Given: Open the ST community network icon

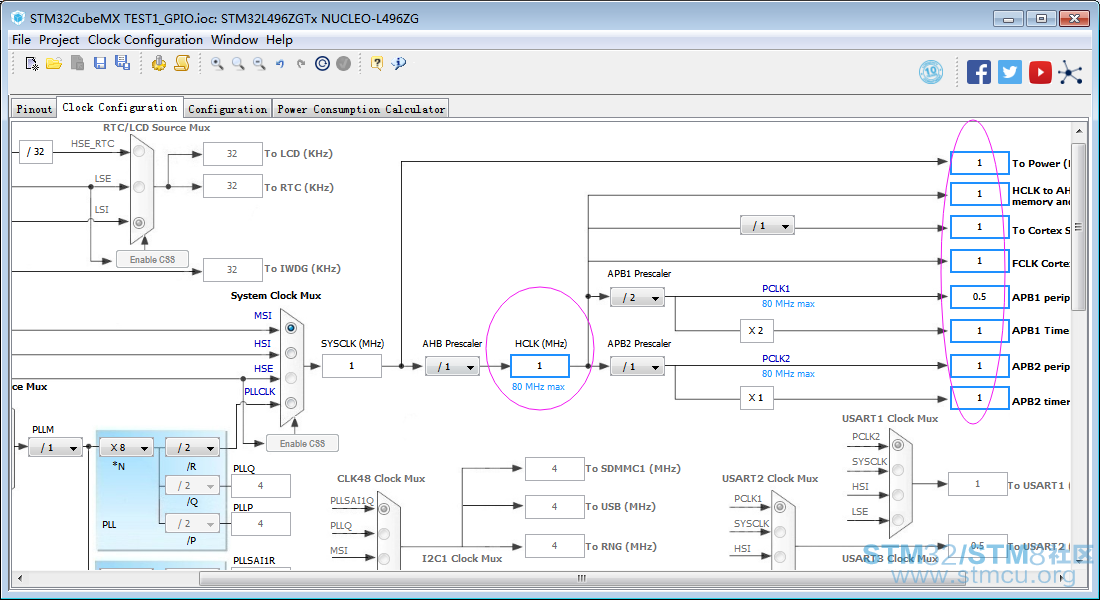Looking at the screenshot, I should pyautogui.click(x=1071, y=72).
